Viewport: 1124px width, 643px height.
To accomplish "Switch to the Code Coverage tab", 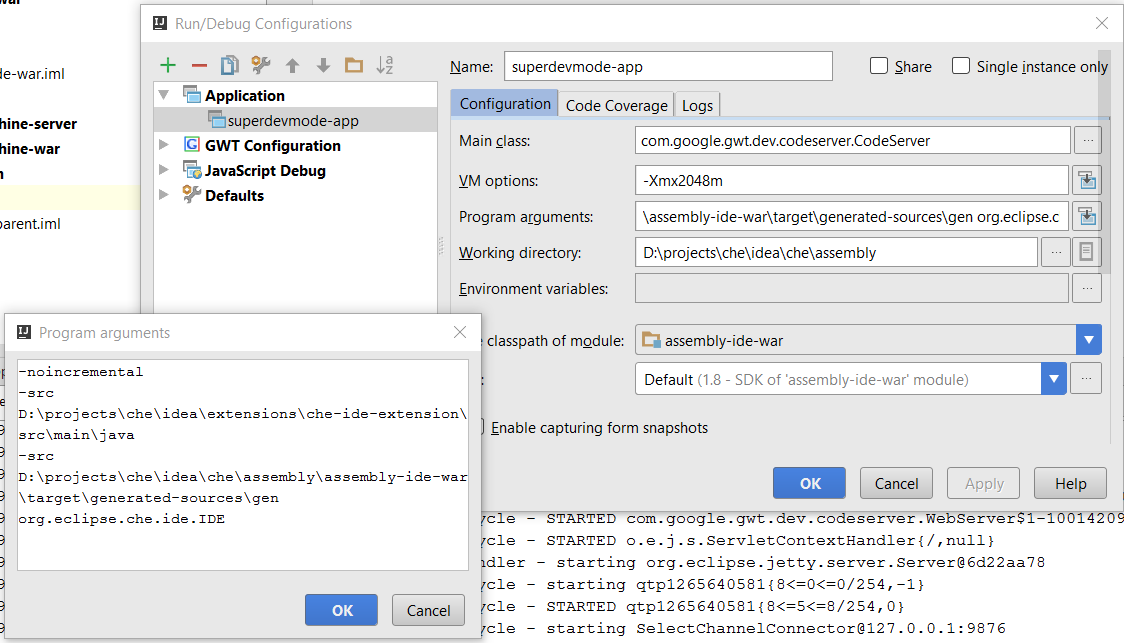I will (x=616, y=105).
